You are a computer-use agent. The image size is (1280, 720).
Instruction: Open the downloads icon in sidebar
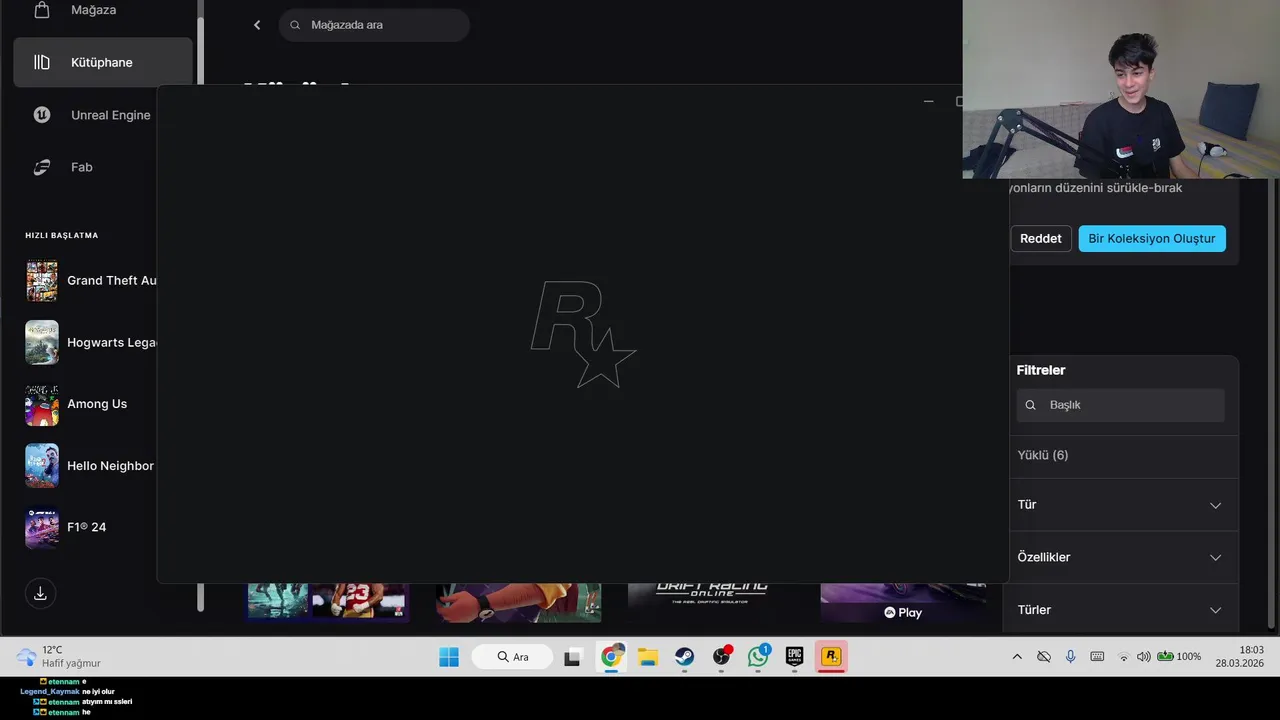[40, 593]
